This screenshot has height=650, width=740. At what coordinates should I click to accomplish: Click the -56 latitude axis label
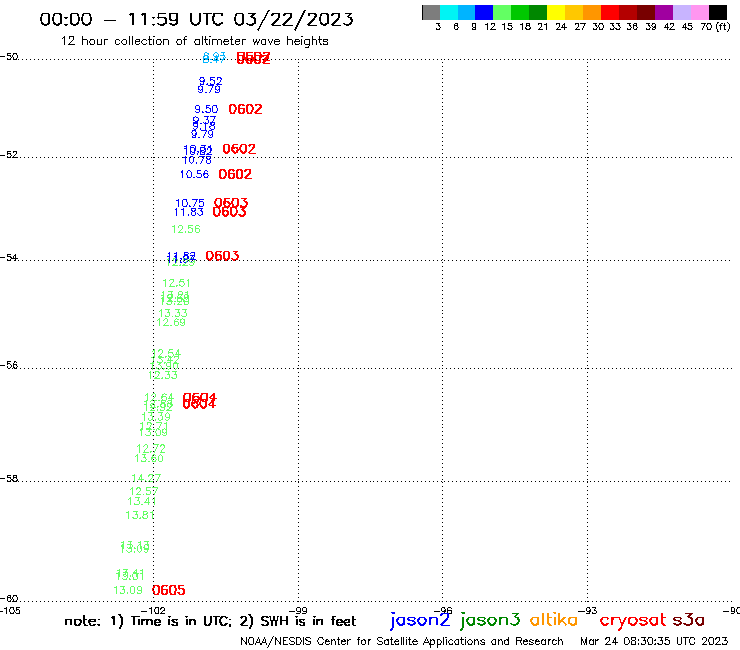pos(9,366)
